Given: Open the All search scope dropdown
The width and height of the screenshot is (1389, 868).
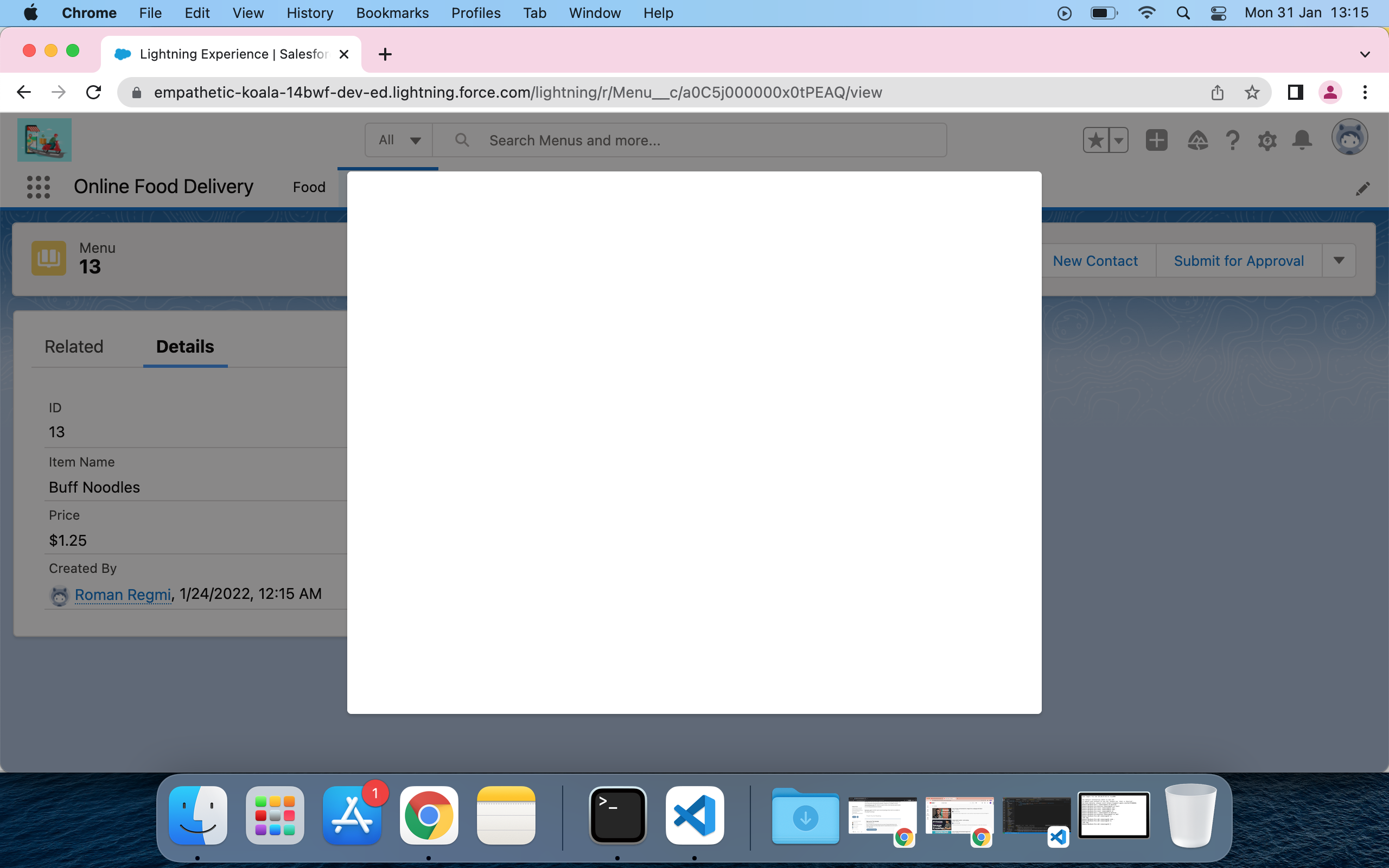Looking at the screenshot, I should tap(399, 140).
